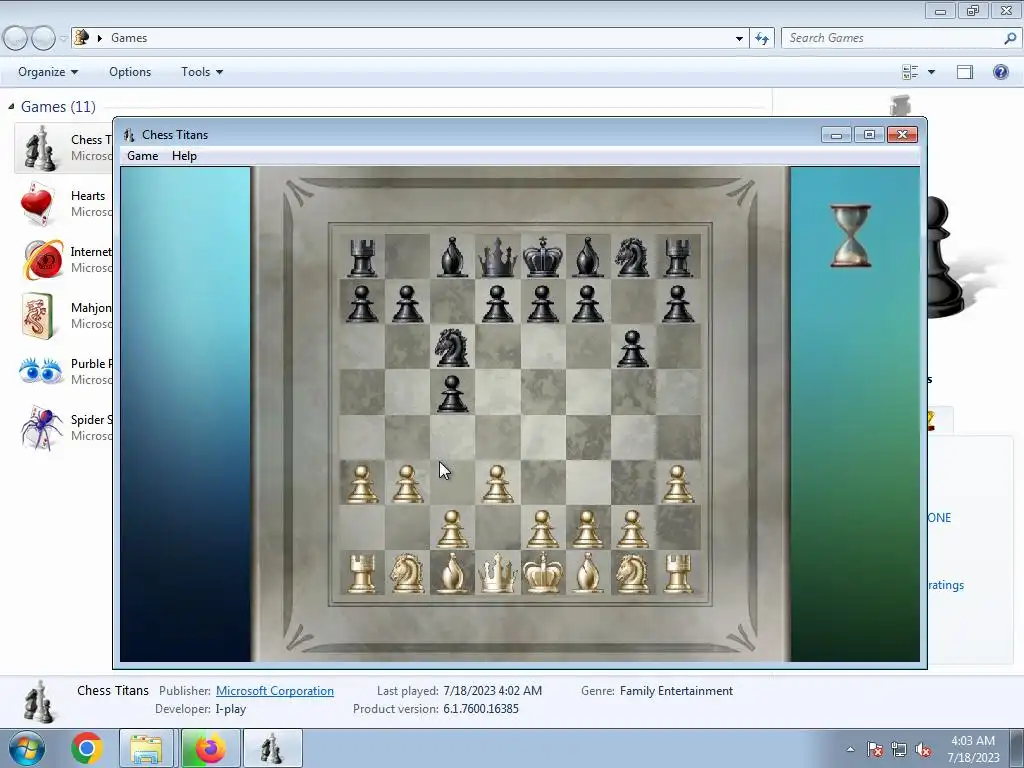Image resolution: width=1024 pixels, height=768 pixels.
Task: Click Games in the address bar
Action: (129, 38)
